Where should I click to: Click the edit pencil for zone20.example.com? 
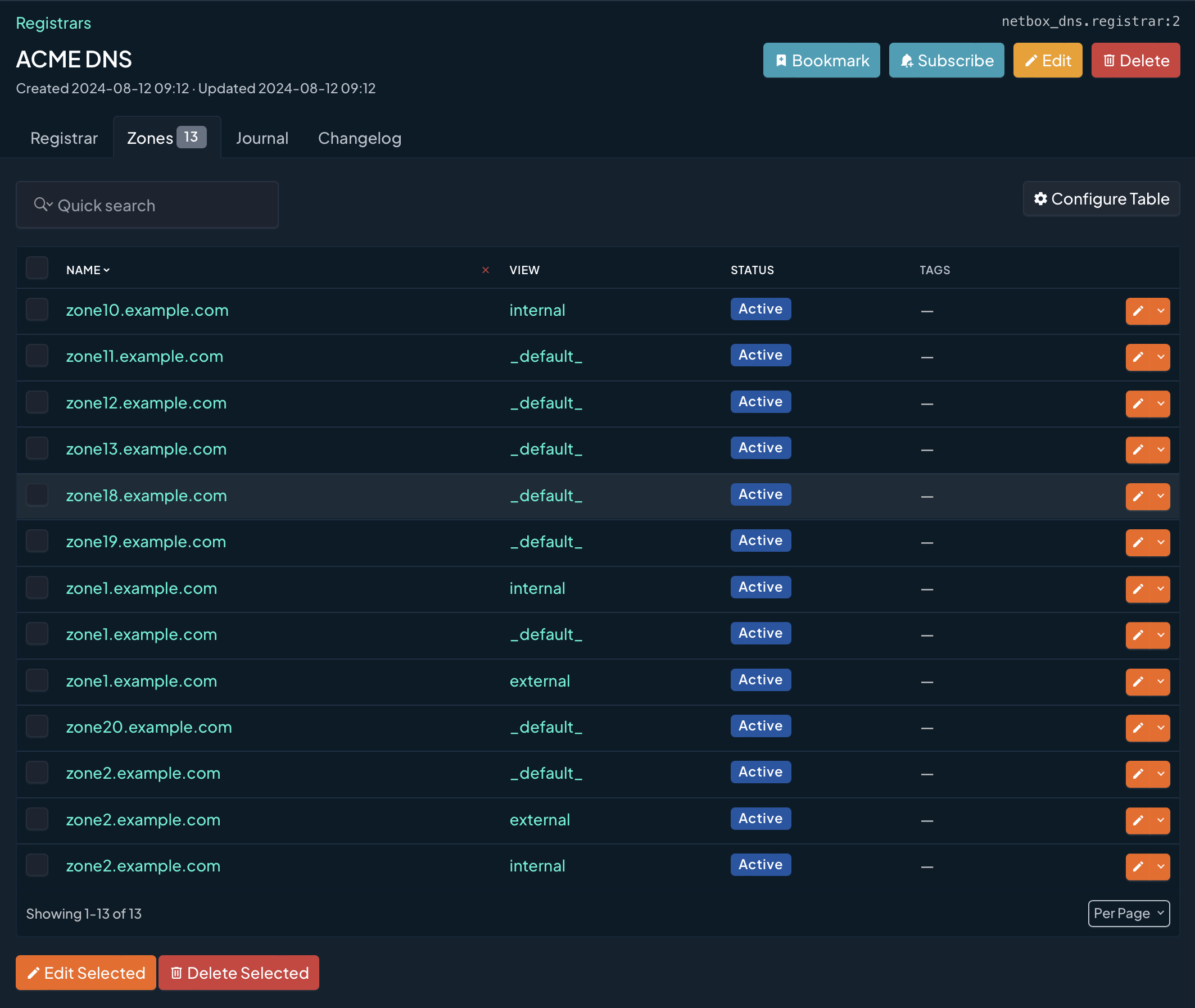(1138, 728)
